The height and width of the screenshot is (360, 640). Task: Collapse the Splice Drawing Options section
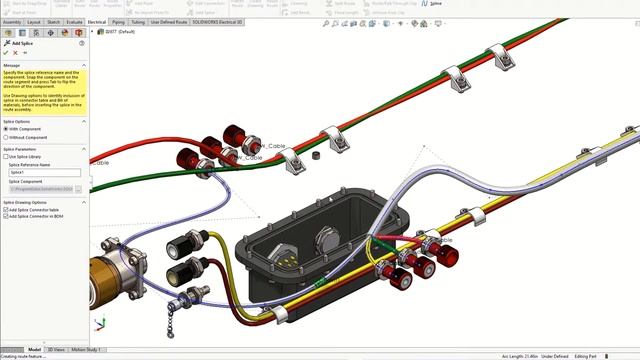point(84,202)
